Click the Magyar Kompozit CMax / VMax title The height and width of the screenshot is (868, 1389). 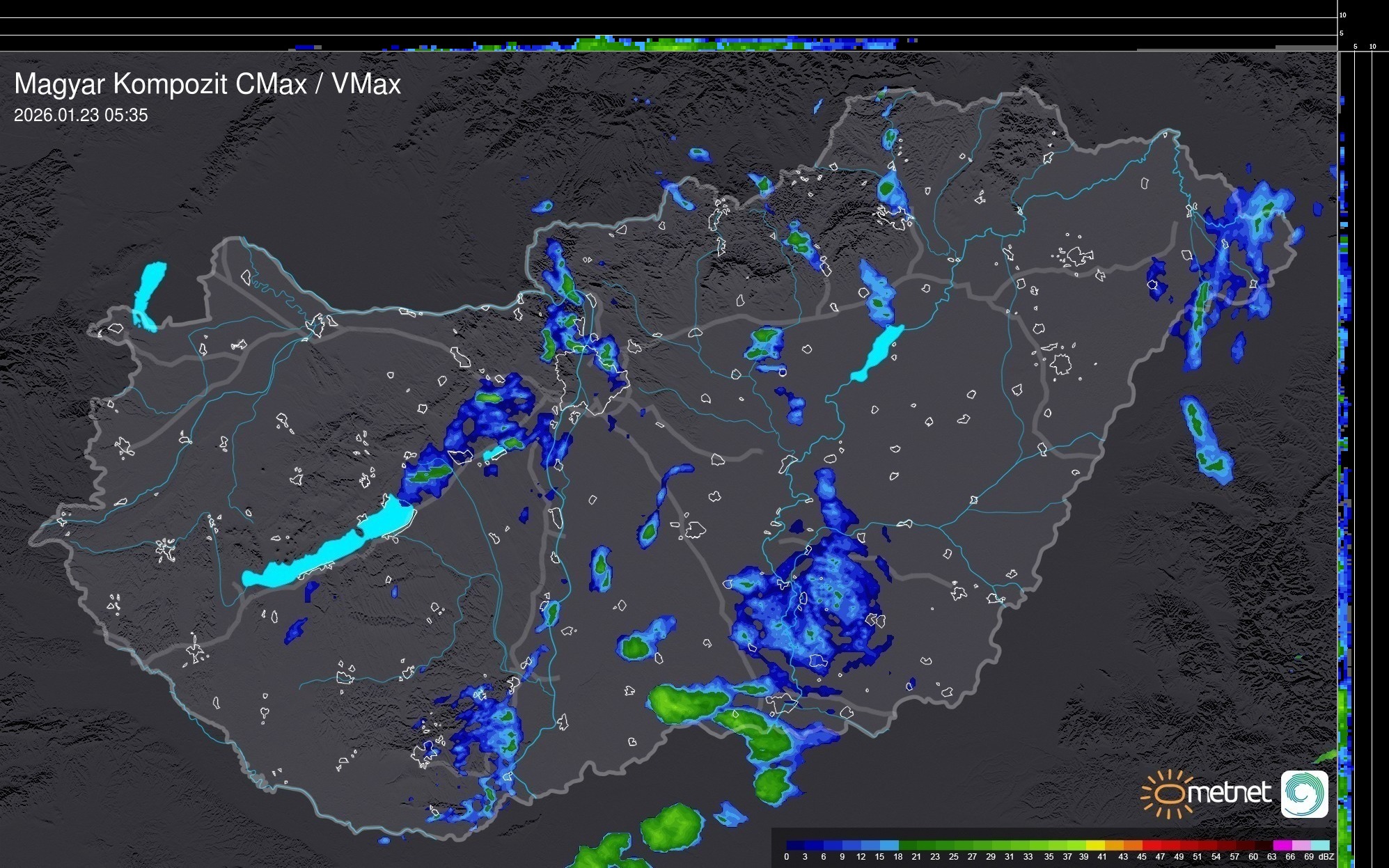(207, 84)
